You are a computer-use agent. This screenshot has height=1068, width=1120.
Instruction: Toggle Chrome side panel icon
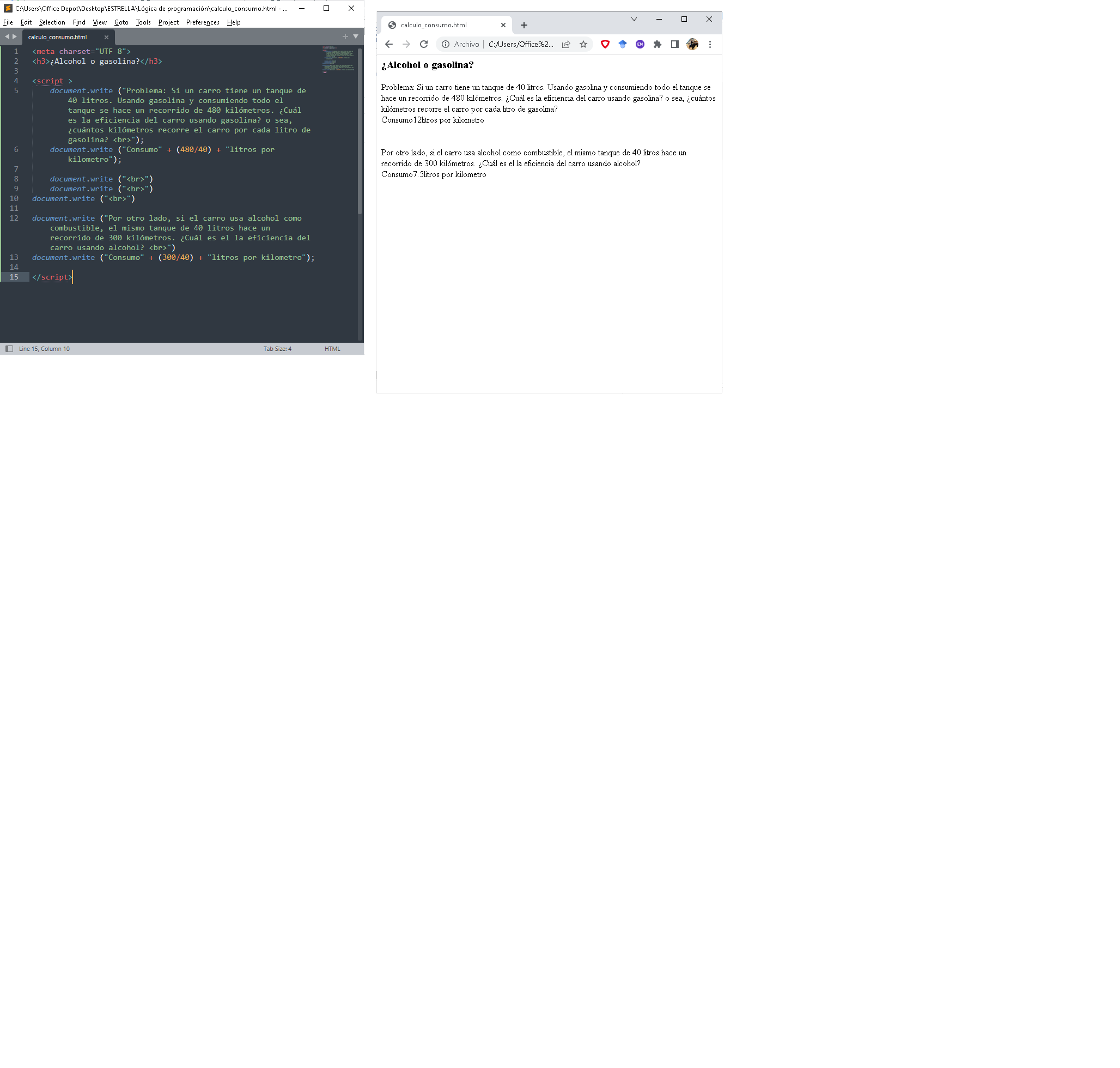click(674, 44)
